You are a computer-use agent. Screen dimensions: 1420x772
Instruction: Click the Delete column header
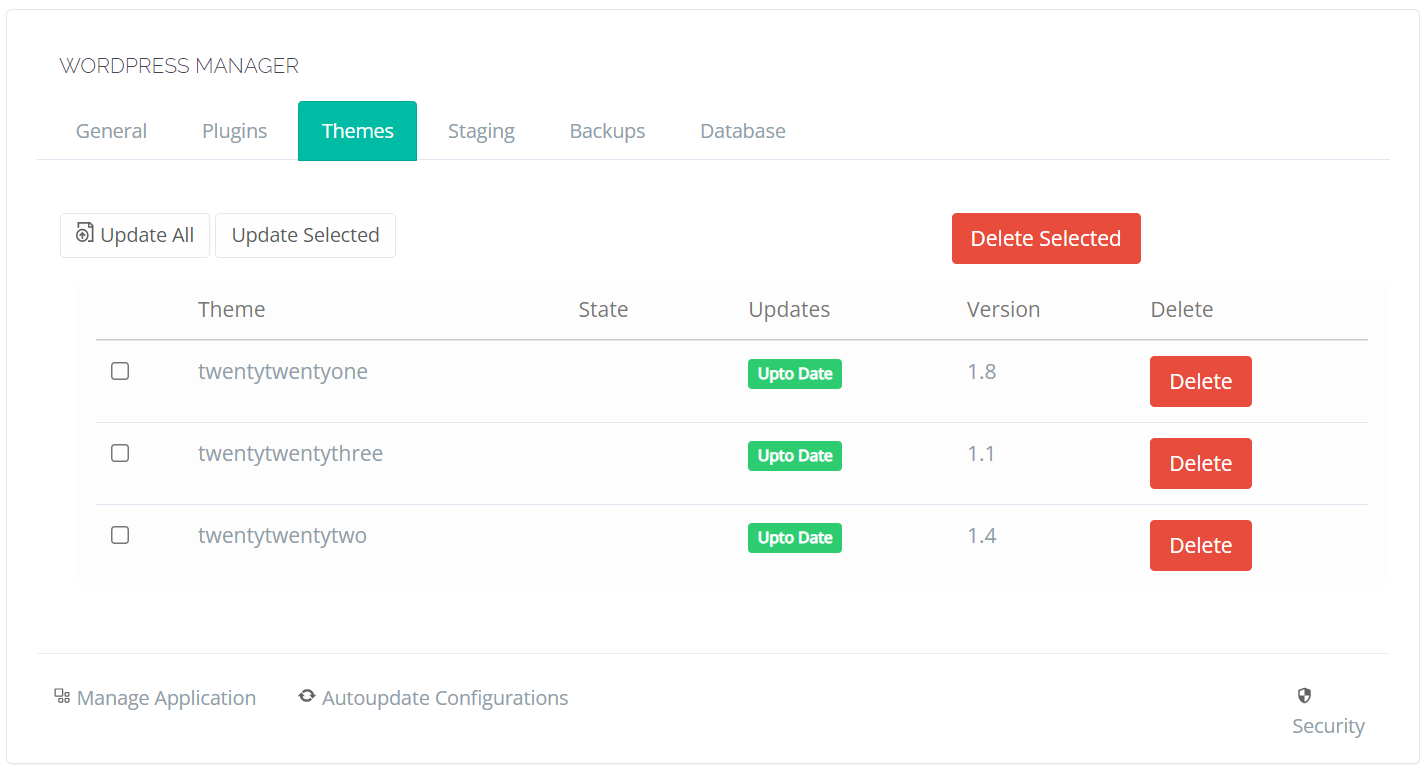(1182, 310)
